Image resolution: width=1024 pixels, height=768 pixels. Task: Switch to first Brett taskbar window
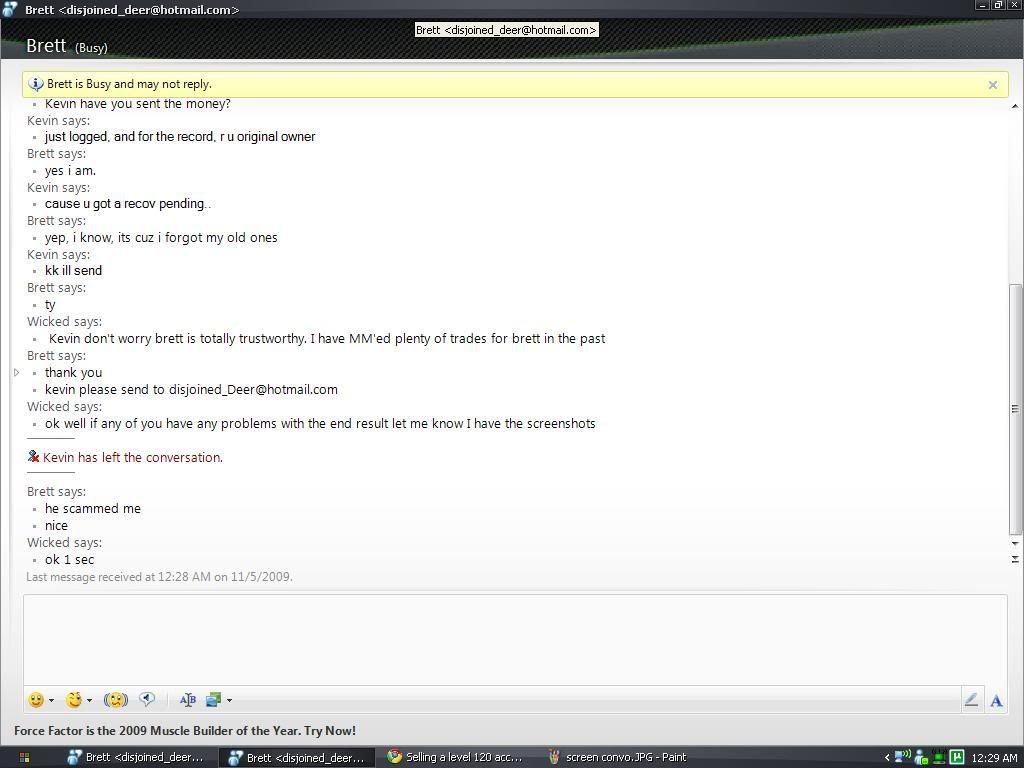point(136,758)
